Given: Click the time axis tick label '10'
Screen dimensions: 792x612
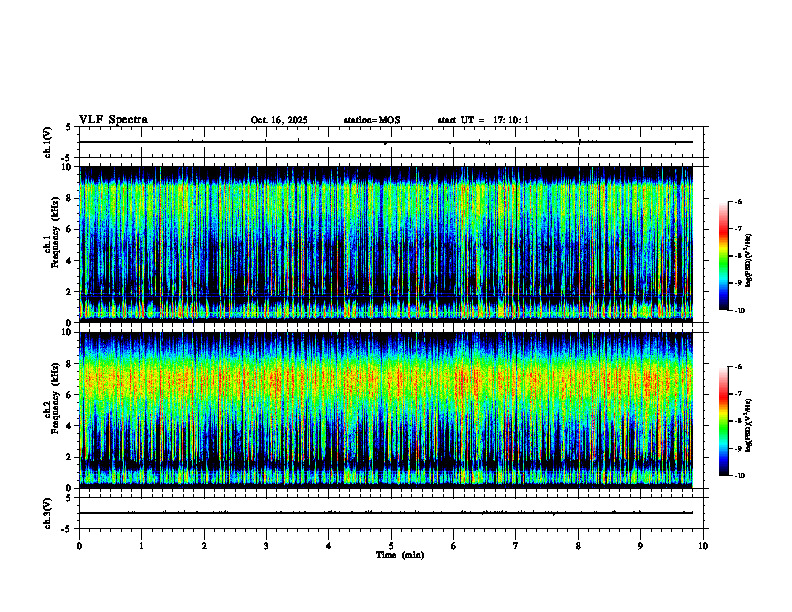Looking at the screenshot, I should [x=703, y=546].
